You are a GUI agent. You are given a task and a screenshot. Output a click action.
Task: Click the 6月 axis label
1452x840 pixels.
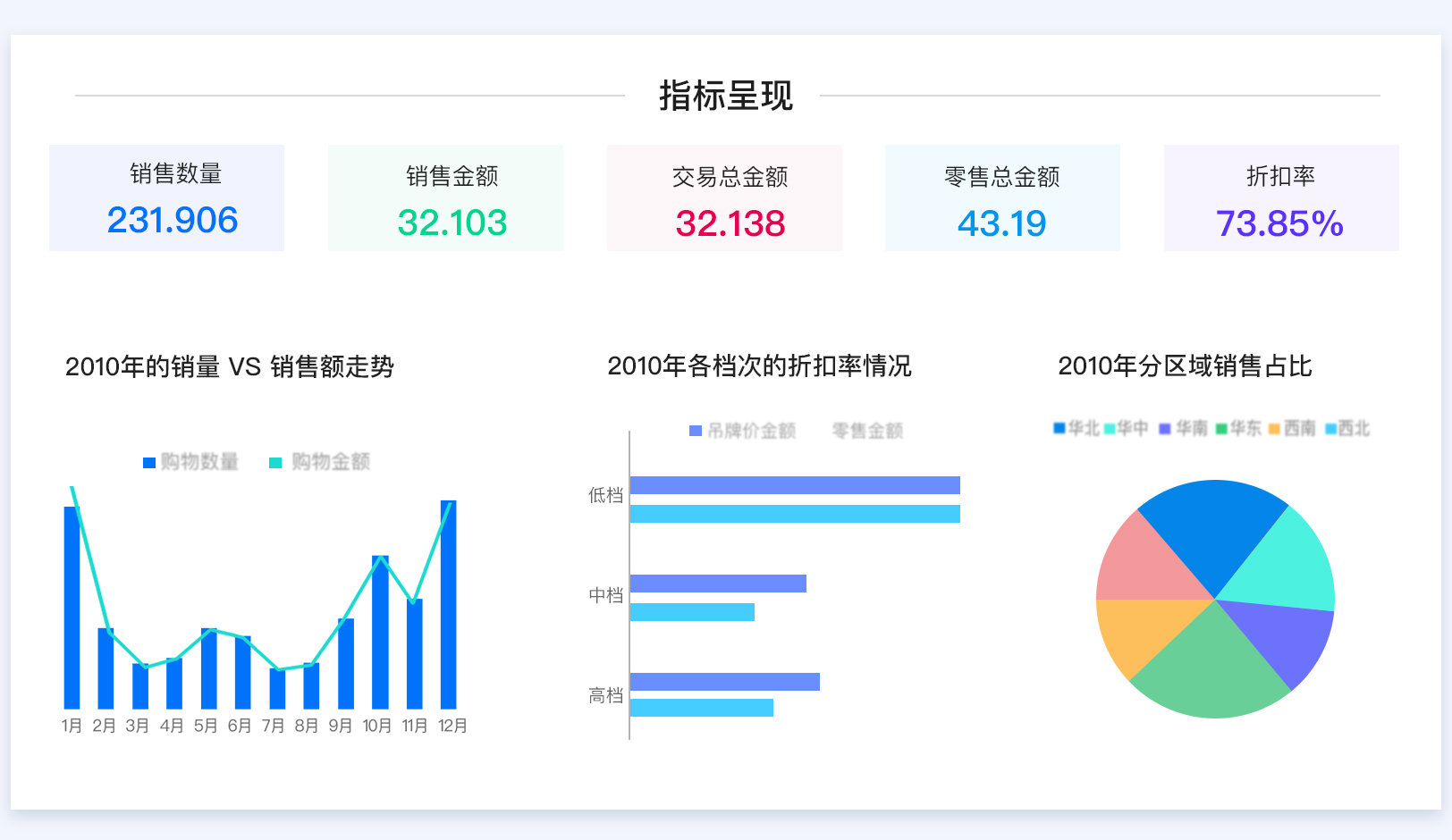(x=240, y=726)
